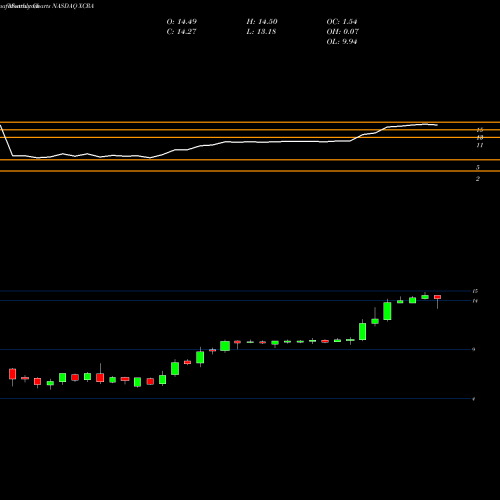
Task: Click the close price value C: 14.27
Action: pos(181,32)
